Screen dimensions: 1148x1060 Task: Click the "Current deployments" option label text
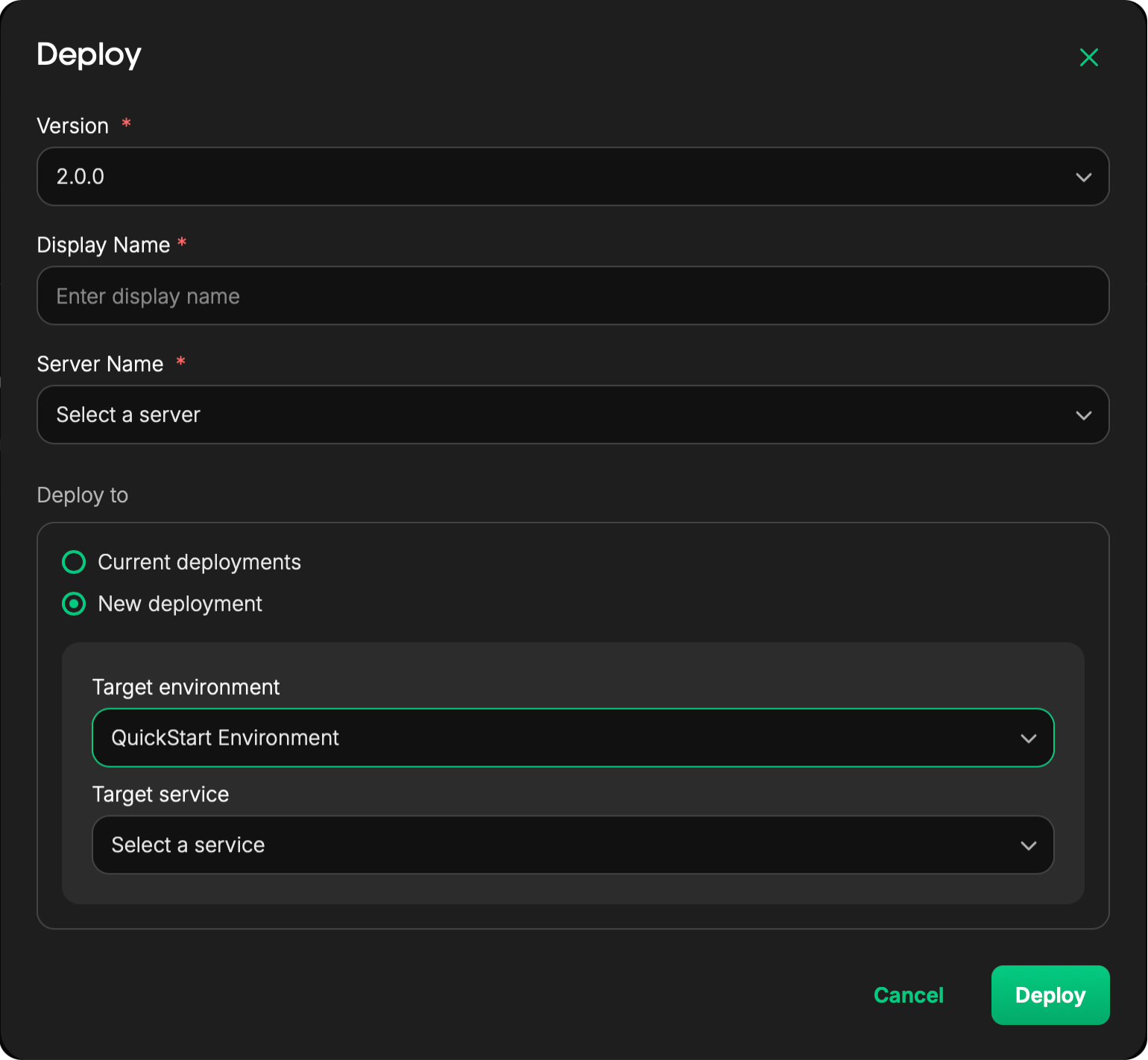pyautogui.click(x=199, y=562)
